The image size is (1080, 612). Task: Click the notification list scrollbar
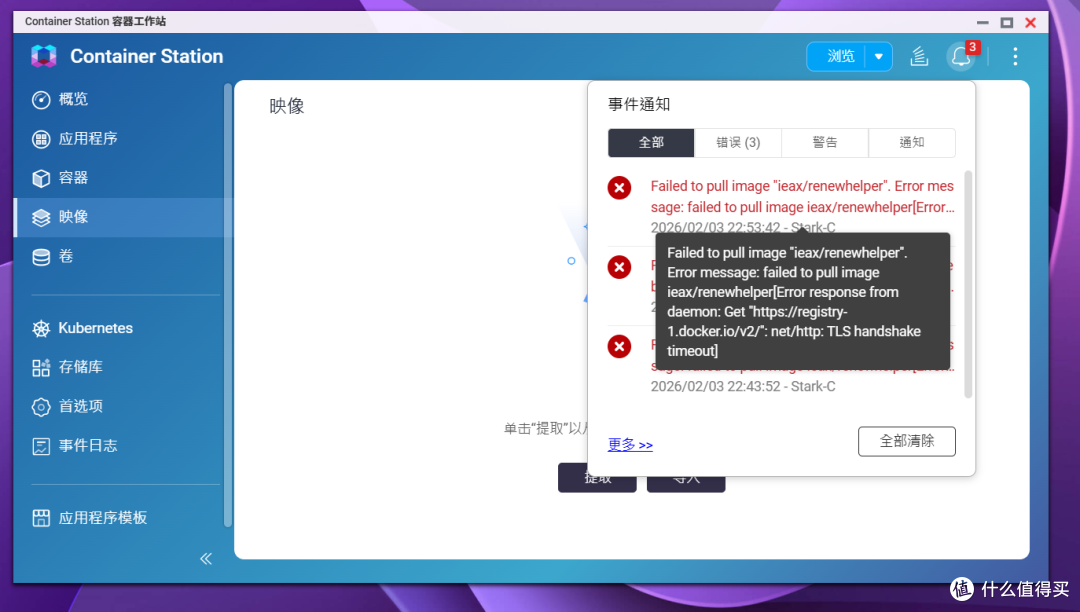click(x=968, y=284)
